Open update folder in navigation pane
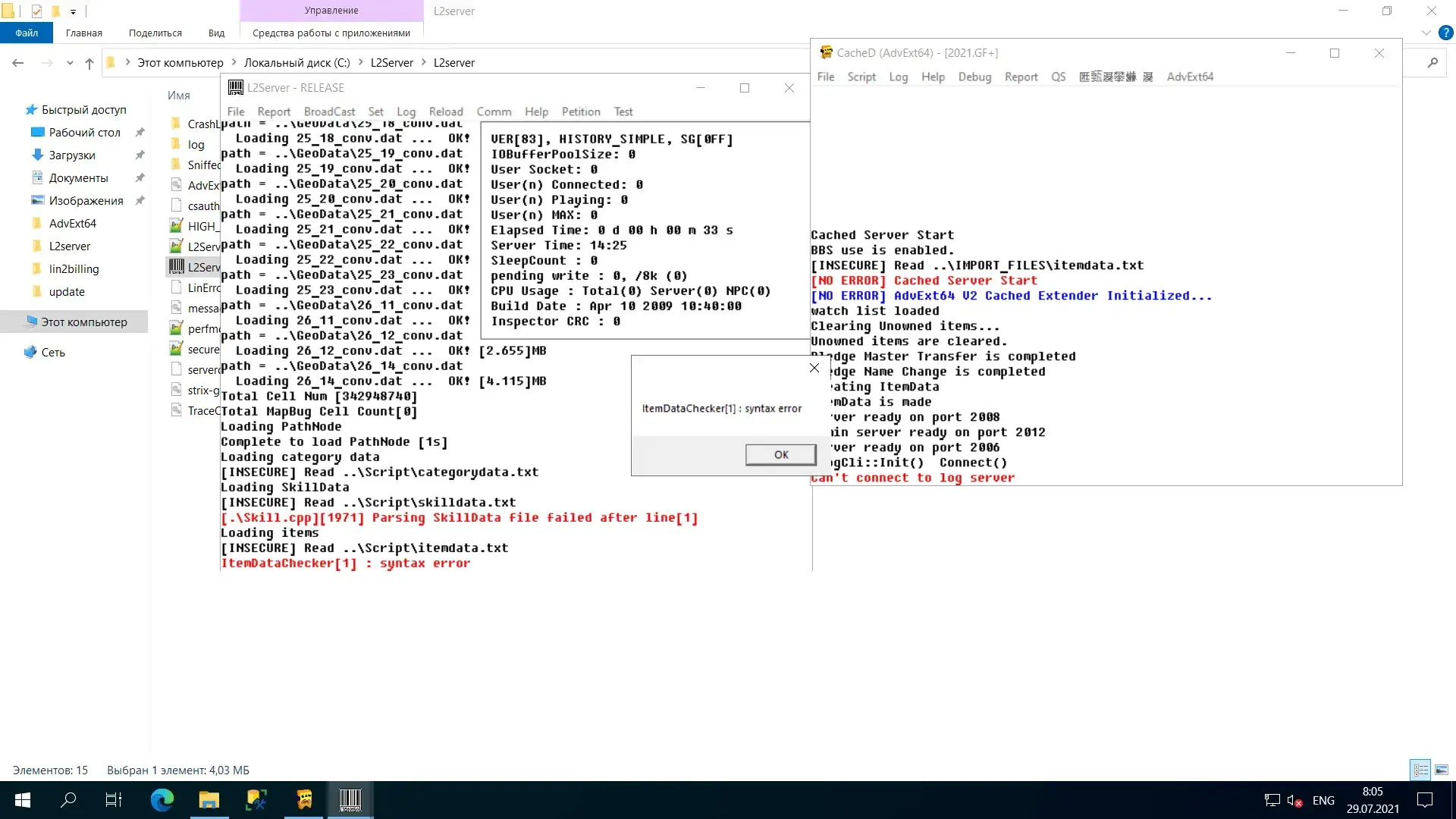This screenshot has height=819, width=1456. coord(67,292)
